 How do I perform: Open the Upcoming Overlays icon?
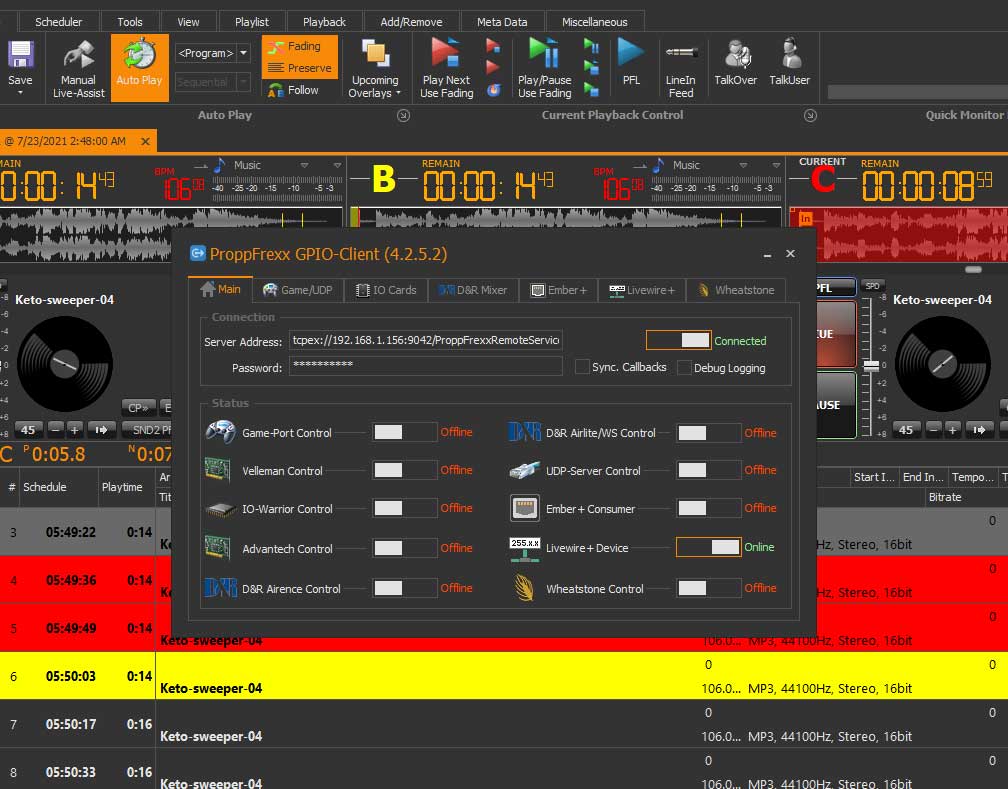click(x=375, y=54)
